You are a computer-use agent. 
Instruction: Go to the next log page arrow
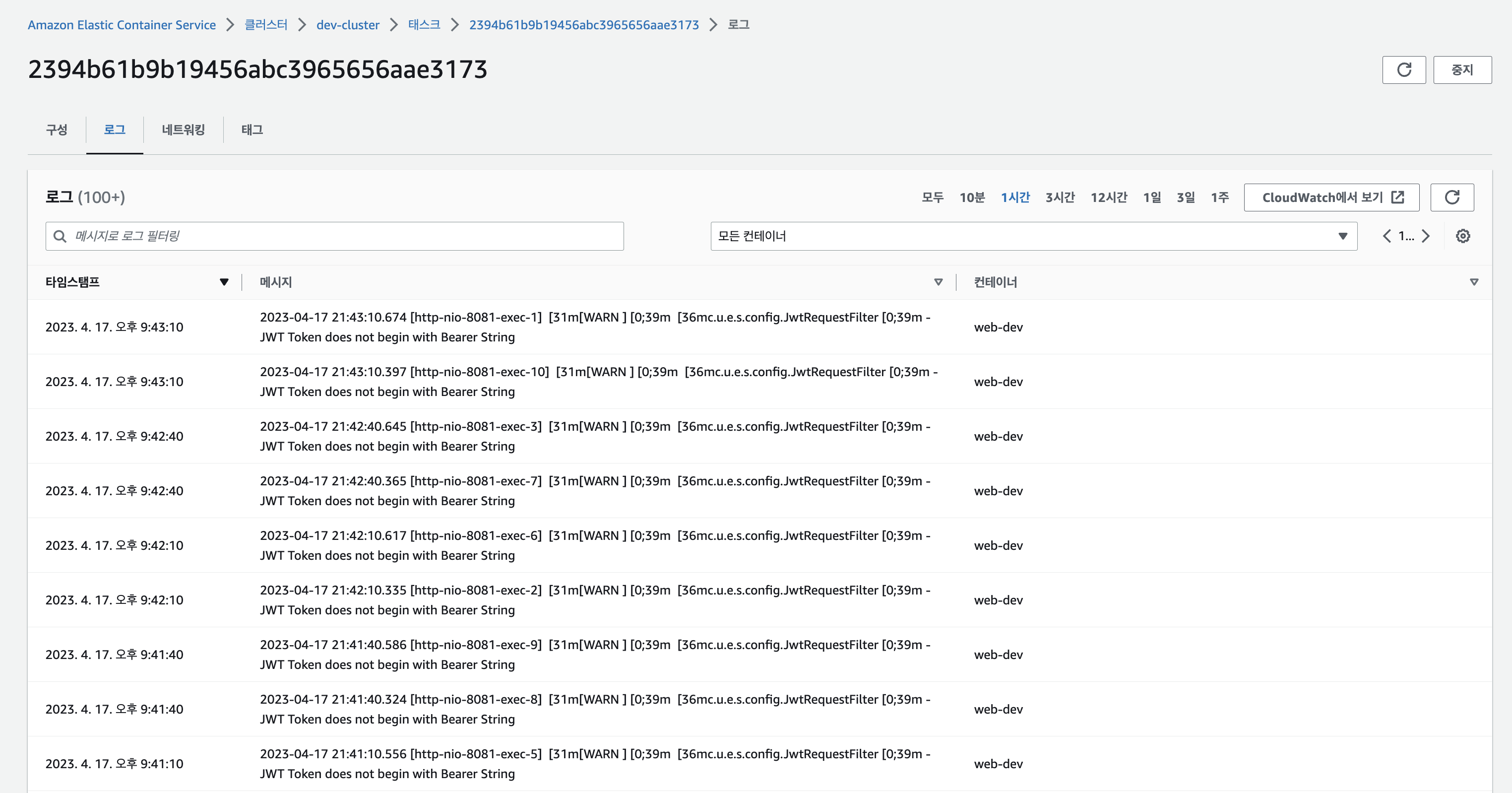tap(1426, 236)
